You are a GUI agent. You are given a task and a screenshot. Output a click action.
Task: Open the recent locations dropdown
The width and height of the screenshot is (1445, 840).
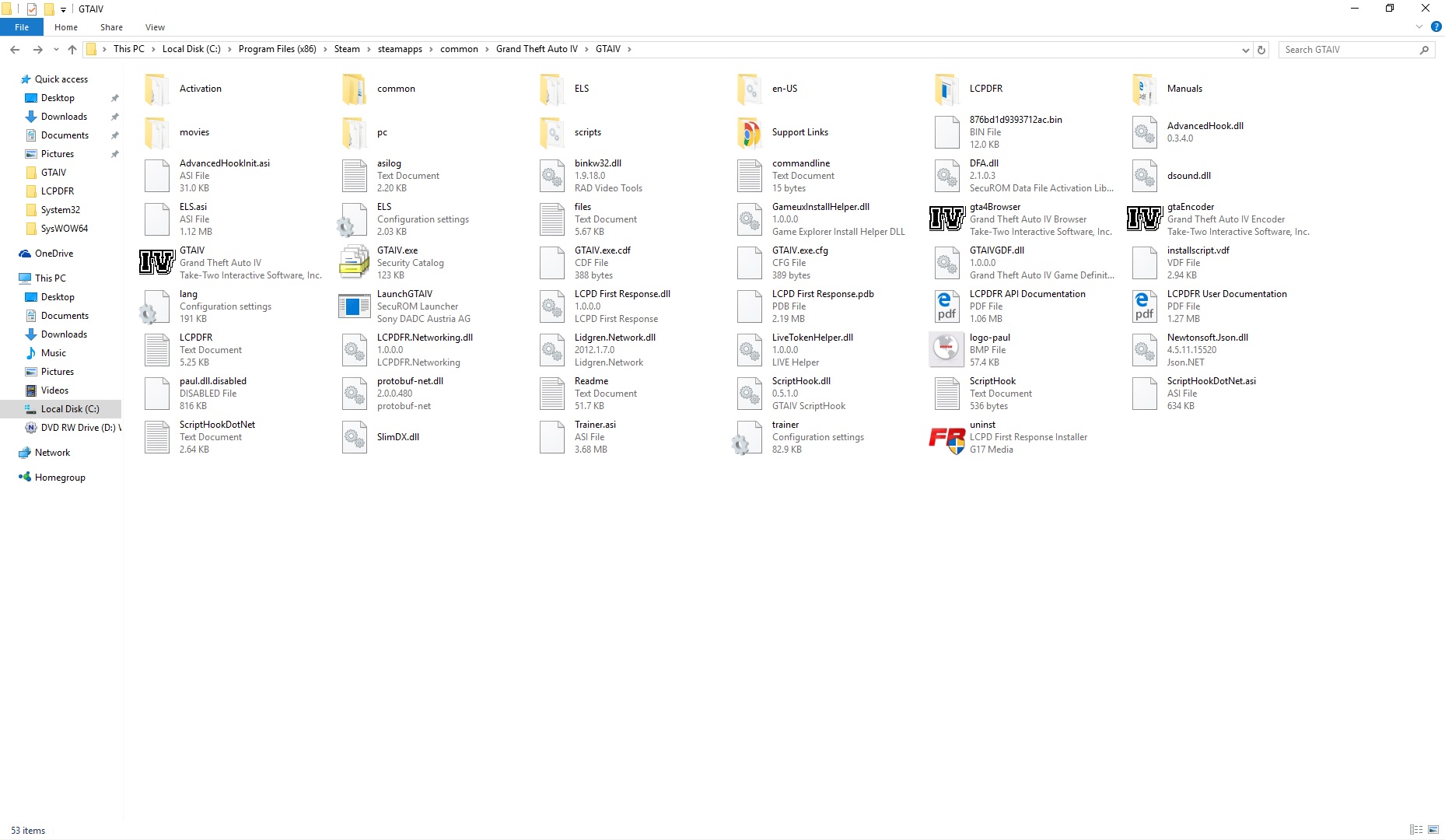56,50
